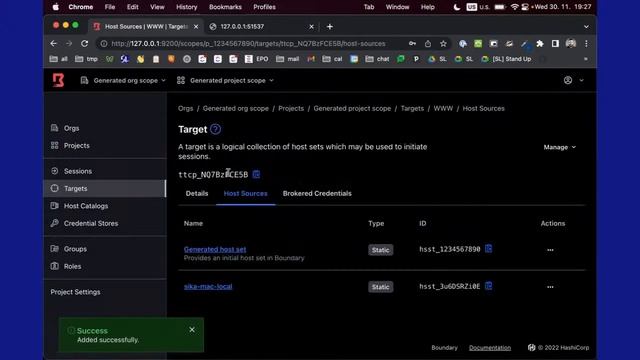Screen dimensions: 640x360
Task: Bookmark this page with the star icon
Action: point(443,43)
